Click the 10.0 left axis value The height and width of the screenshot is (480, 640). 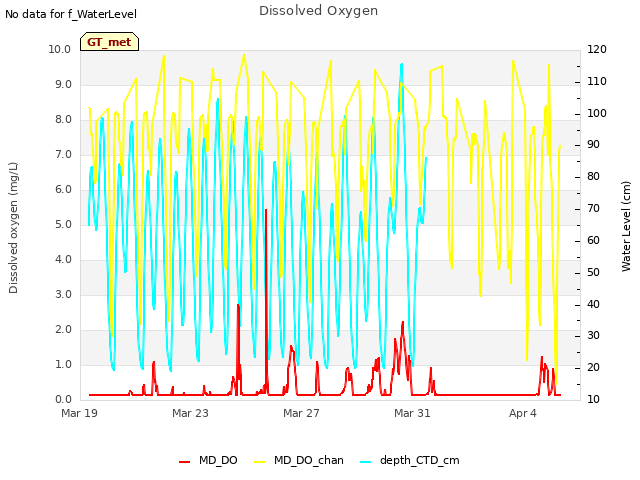(60, 49)
